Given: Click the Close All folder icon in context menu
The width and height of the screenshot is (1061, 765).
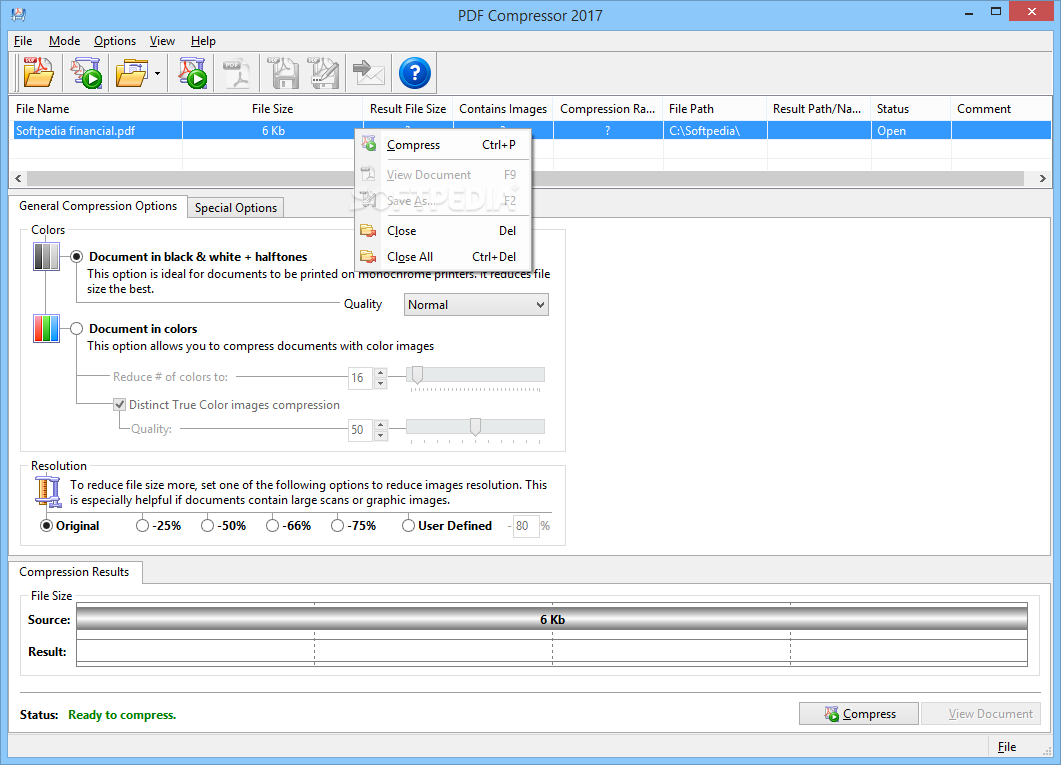Looking at the screenshot, I should click(368, 256).
